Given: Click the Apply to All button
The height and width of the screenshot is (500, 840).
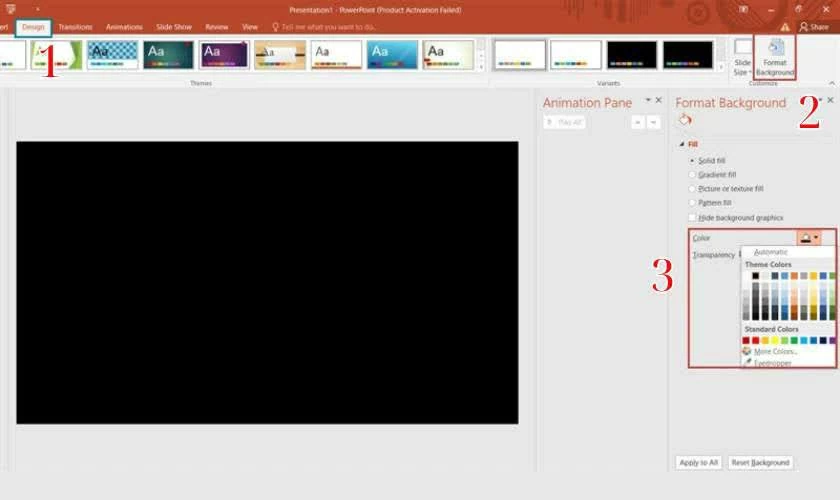Looking at the screenshot, I should click(698, 462).
